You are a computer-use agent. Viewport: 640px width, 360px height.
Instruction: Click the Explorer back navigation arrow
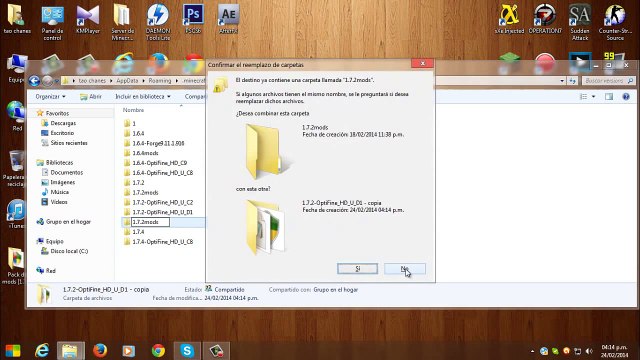tap(34, 81)
